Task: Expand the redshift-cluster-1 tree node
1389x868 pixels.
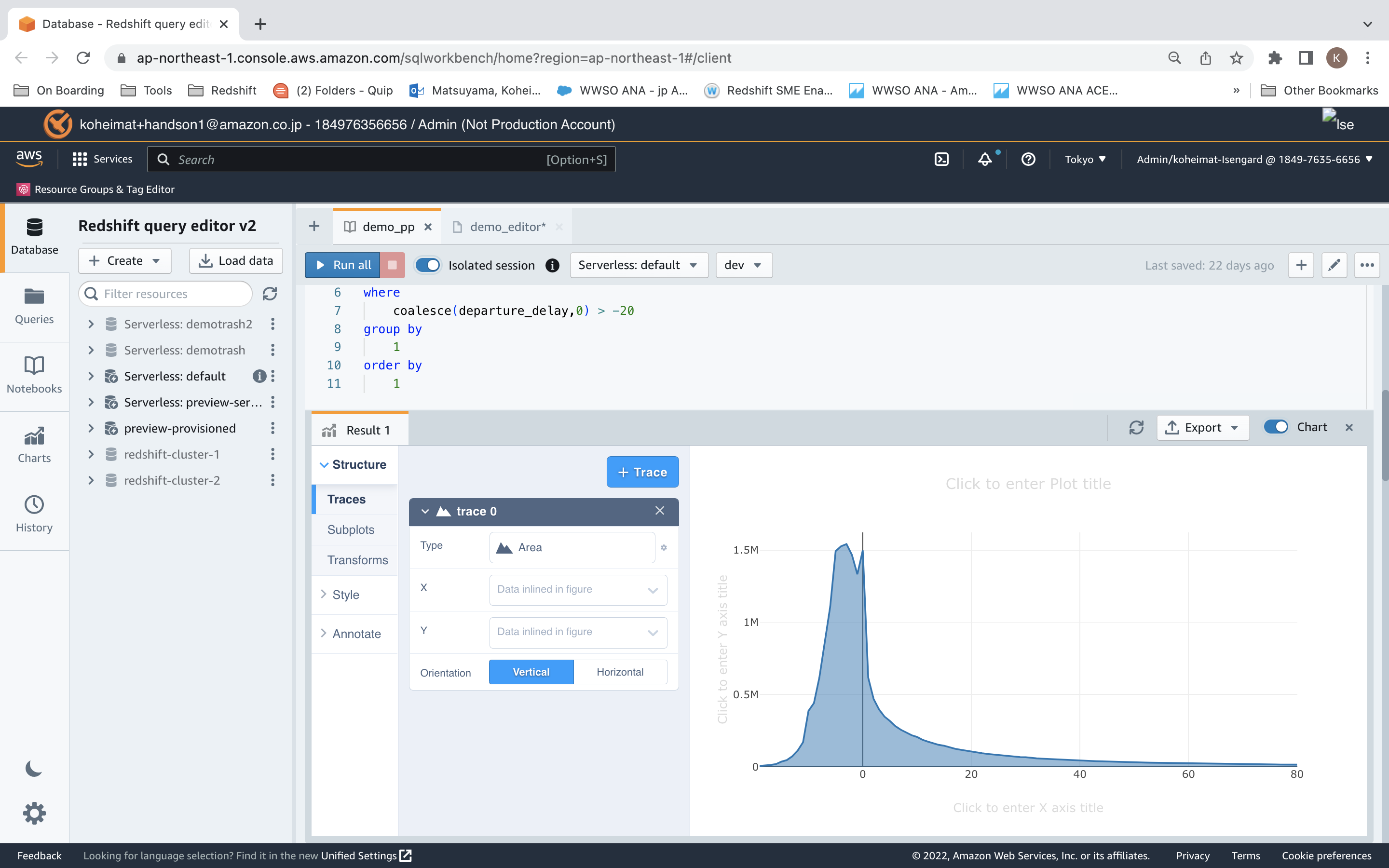Action: (91, 454)
